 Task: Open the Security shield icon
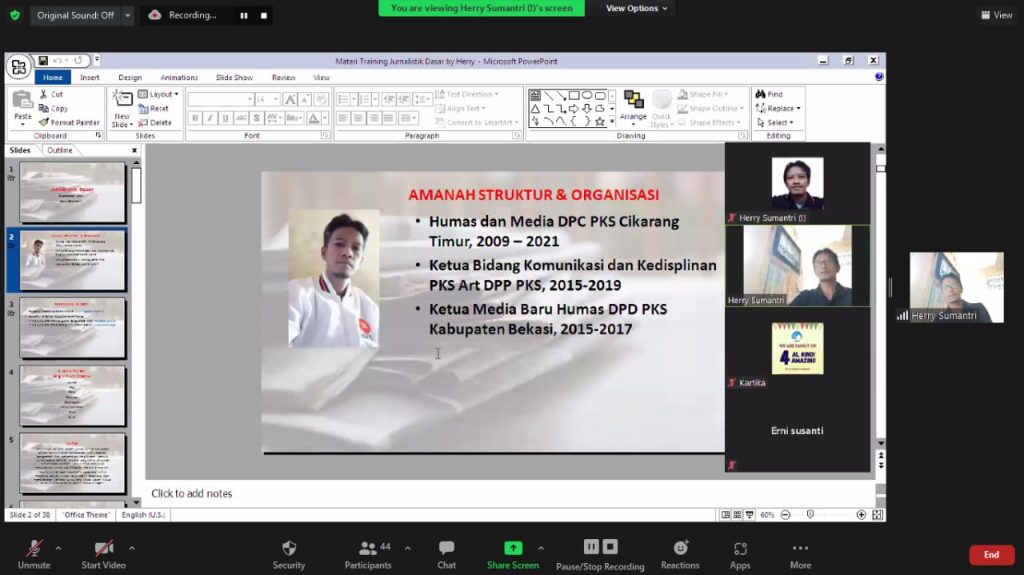(x=289, y=548)
